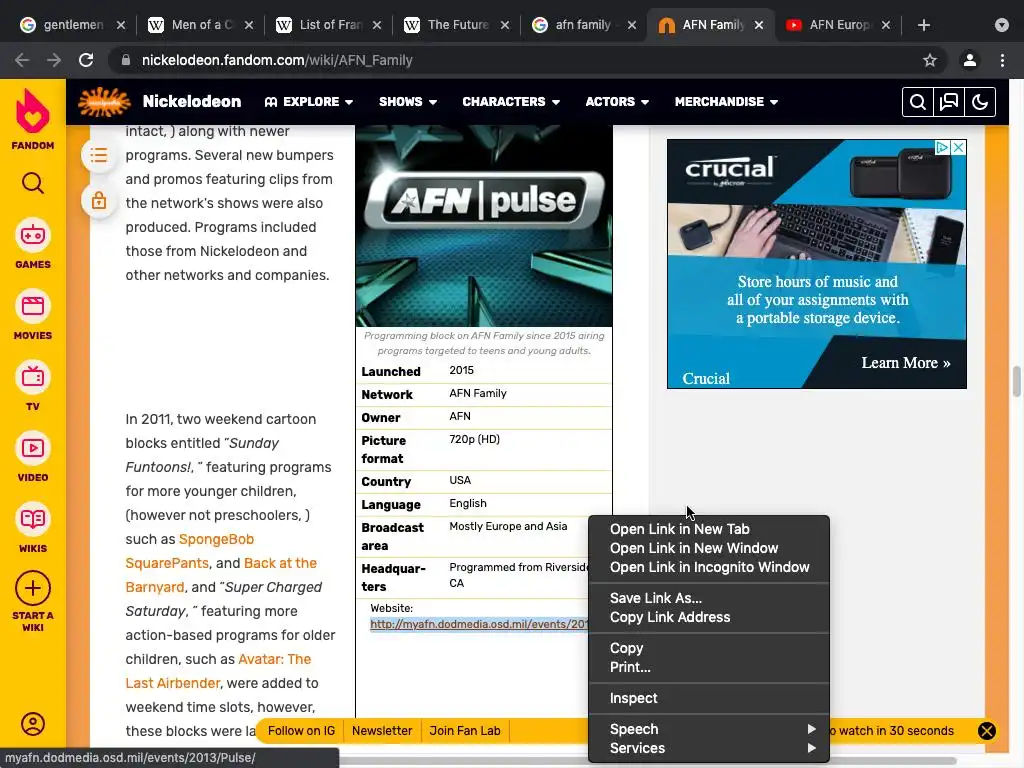The image size is (1024, 768).
Task: Open the Chrome profile icon
Action: pyautogui.click(x=970, y=60)
